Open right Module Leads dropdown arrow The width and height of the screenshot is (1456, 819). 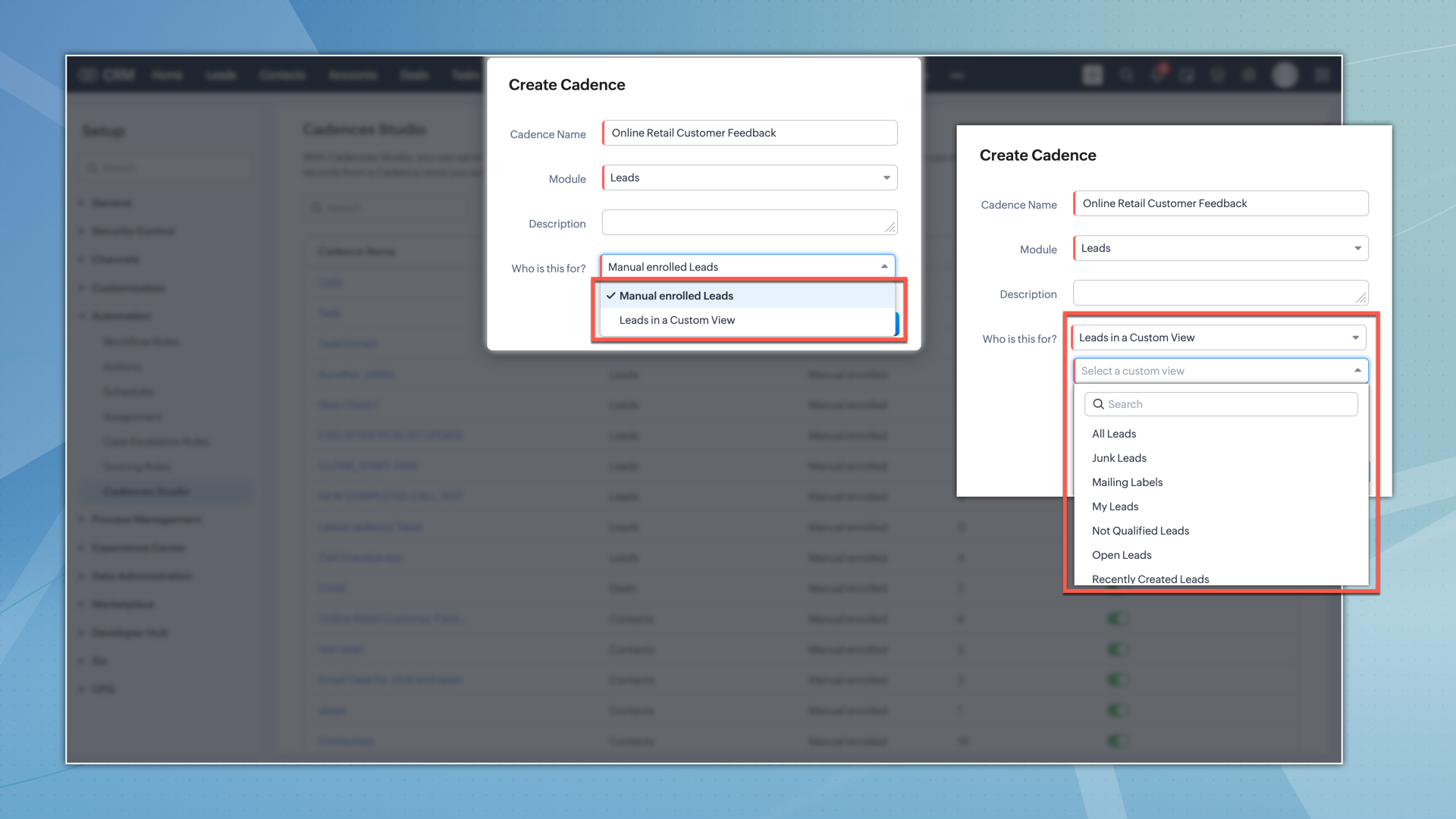tap(1357, 248)
